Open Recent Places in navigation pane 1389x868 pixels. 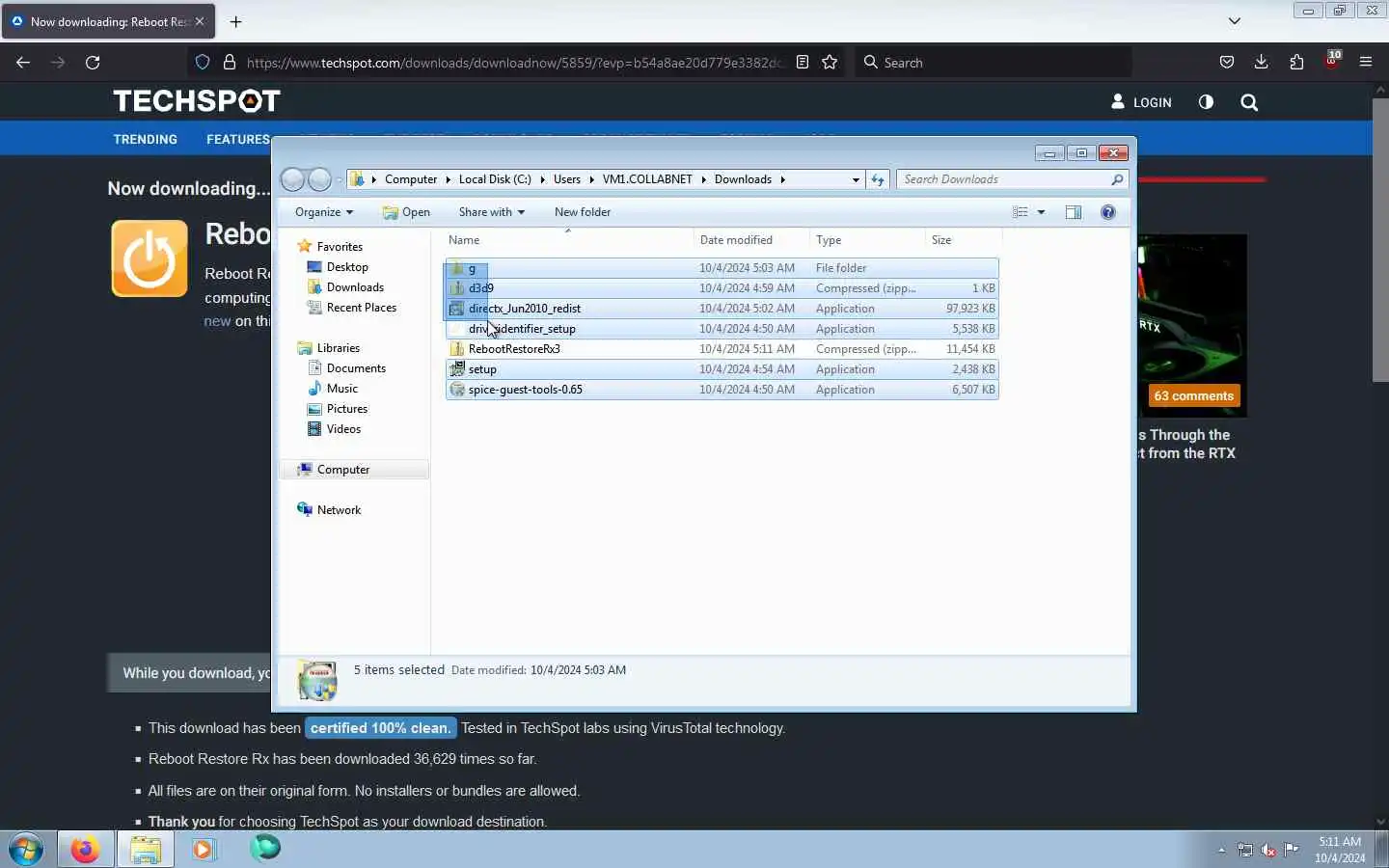click(x=352, y=308)
